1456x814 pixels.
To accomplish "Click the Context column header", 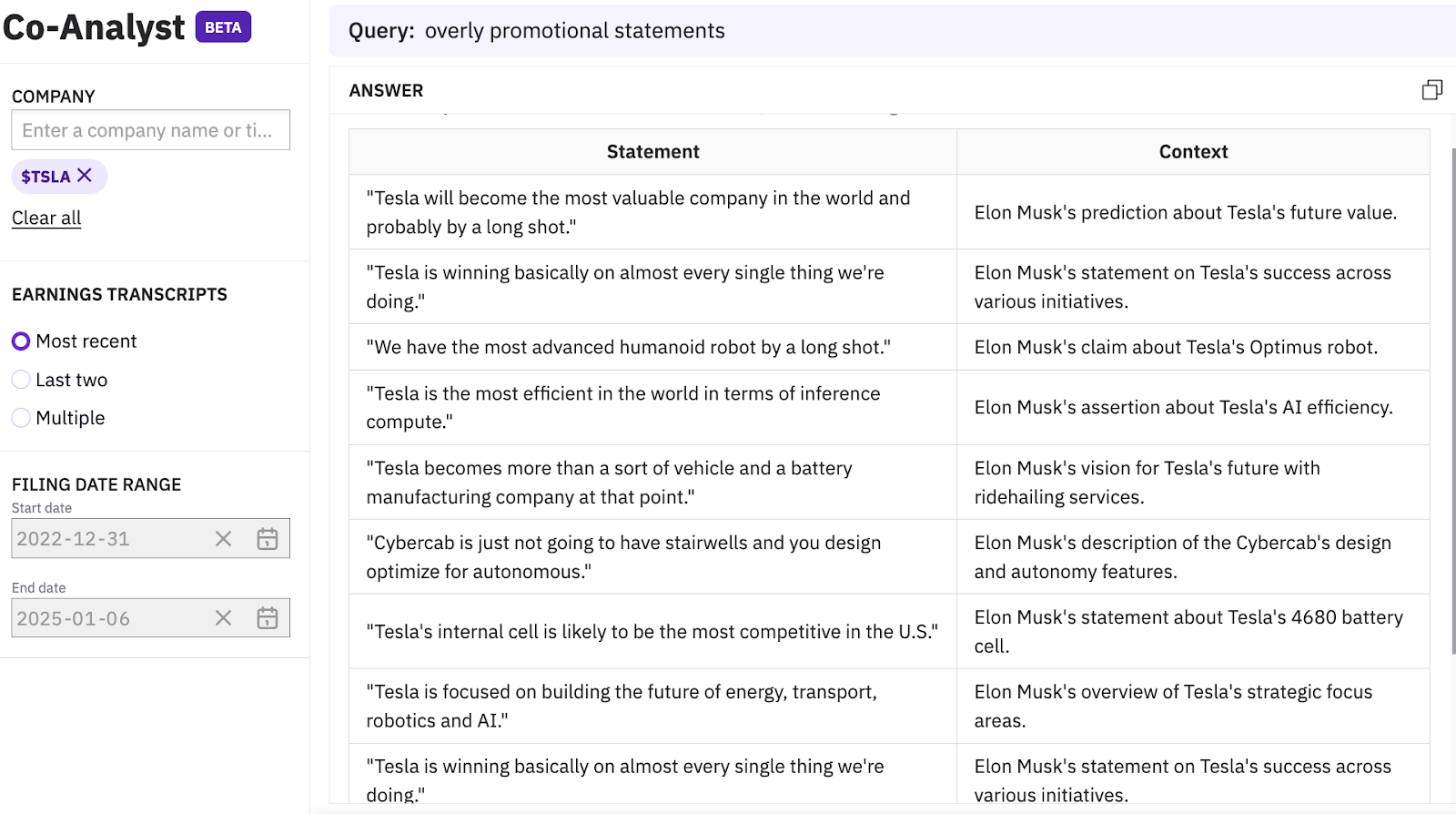I will 1193,152.
